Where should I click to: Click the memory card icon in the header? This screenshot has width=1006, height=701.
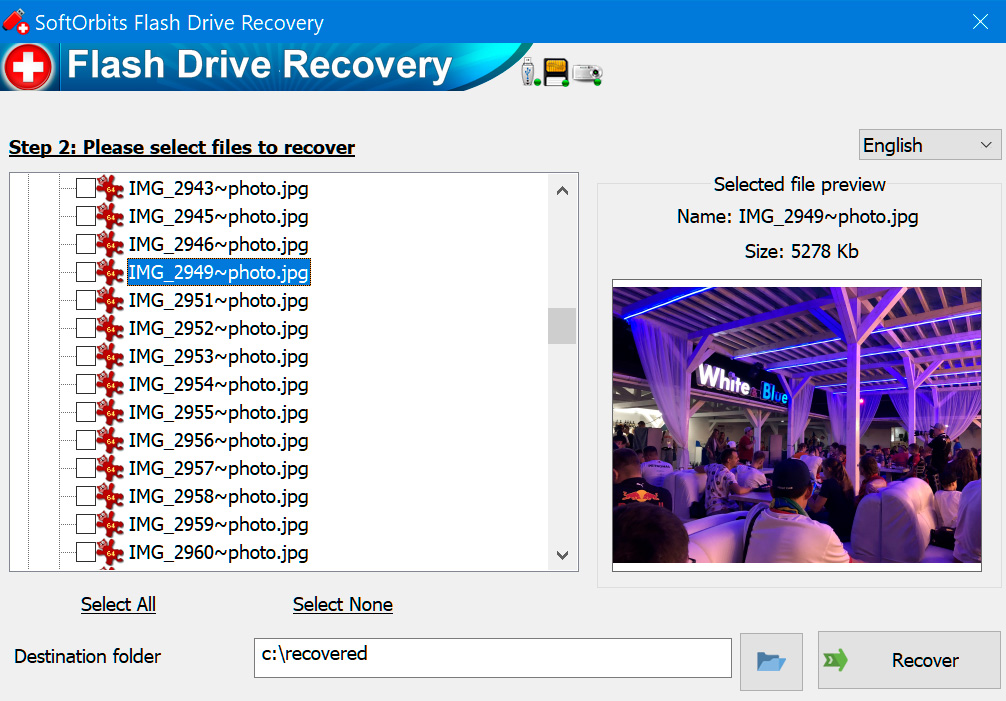tap(554, 72)
